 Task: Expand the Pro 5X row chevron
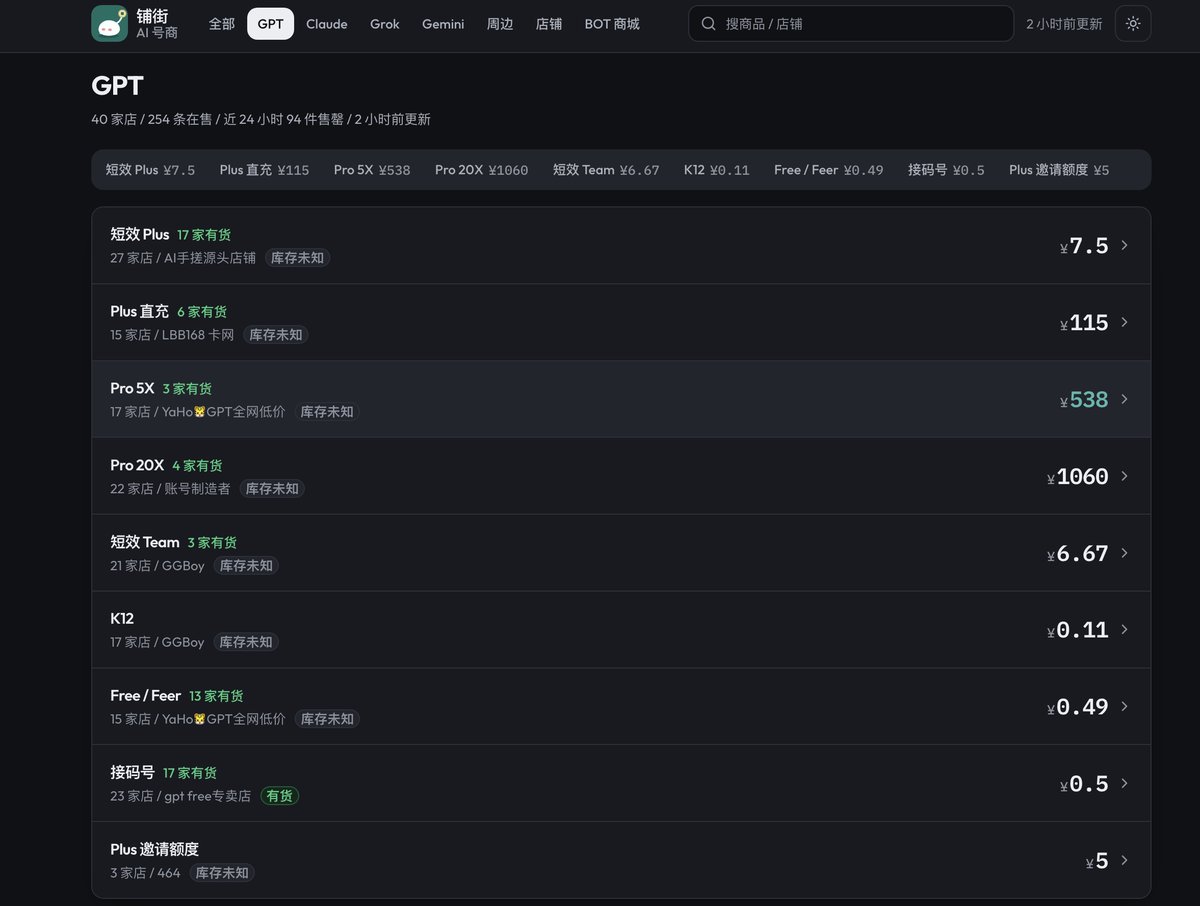coord(1124,399)
